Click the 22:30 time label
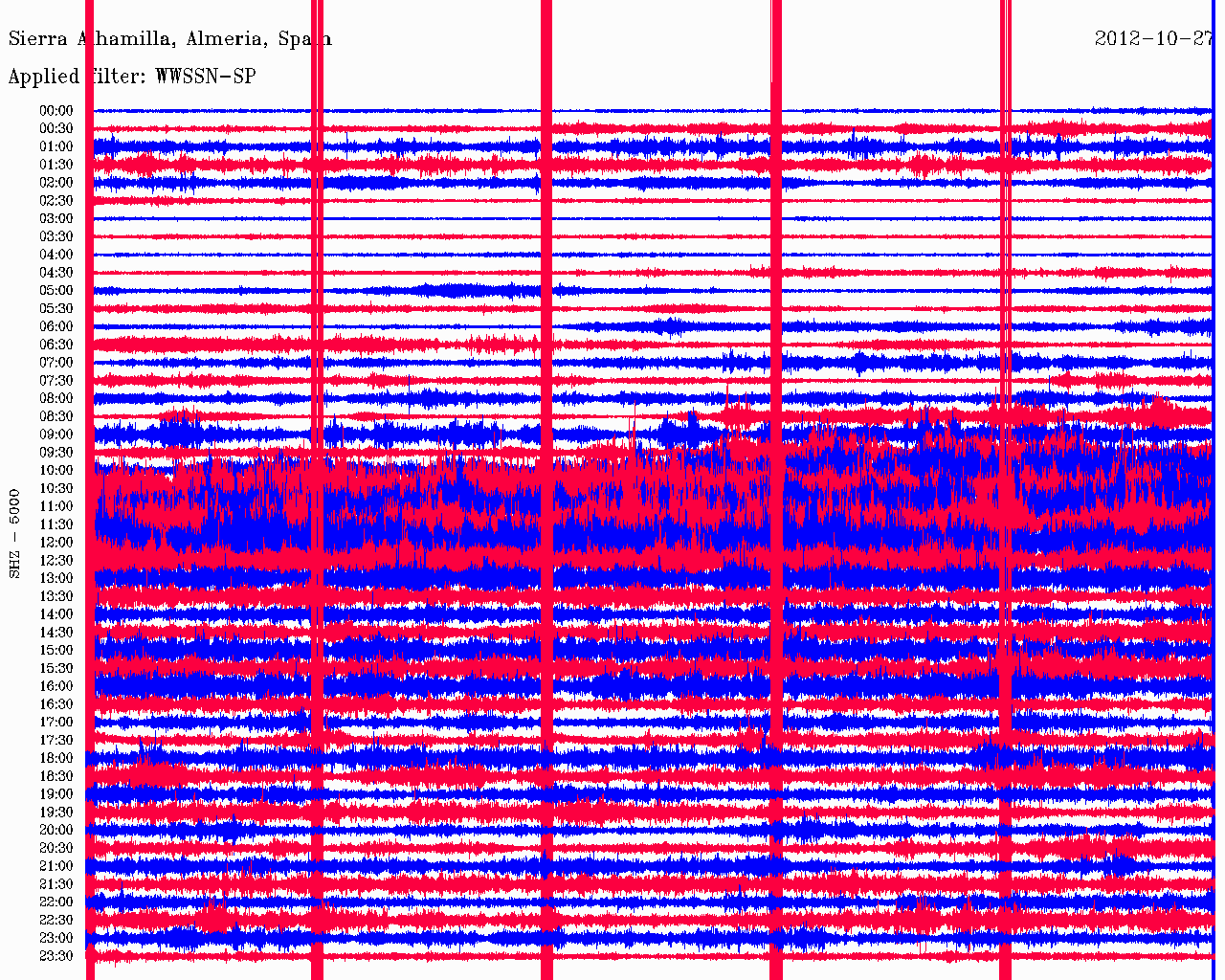Image resolution: width=1225 pixels, height=980 pixels. [x=56, y=921]
